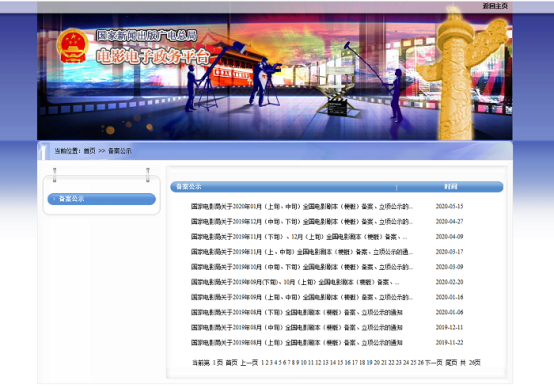Open the 2019年09月（上旬、中旬）notice
Image resolution: width=554 pixels, height=388 pixels.
(302, 297)
